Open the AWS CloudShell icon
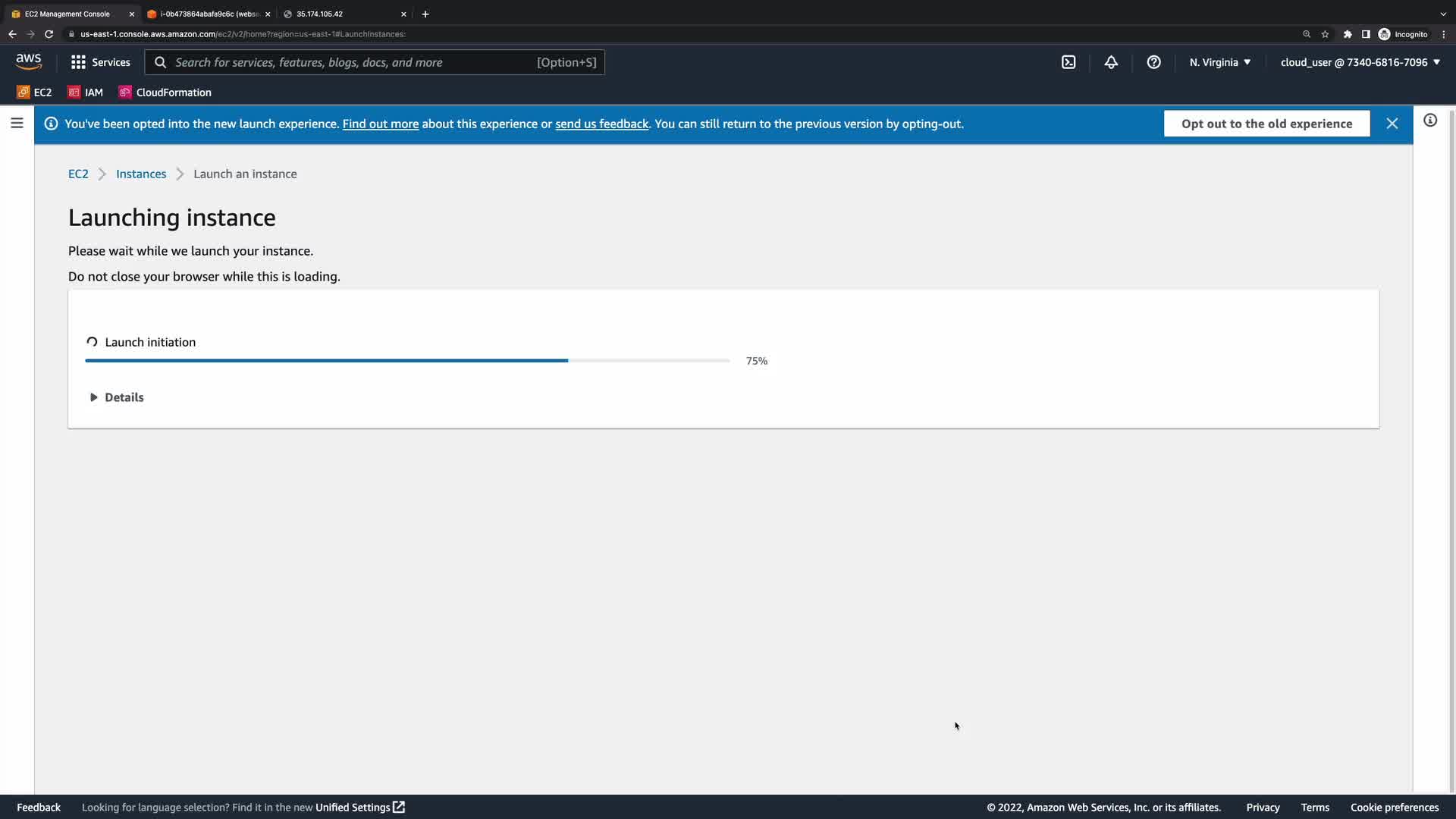The width and height of the screenshot is (1456, 819). (1068, 62)
